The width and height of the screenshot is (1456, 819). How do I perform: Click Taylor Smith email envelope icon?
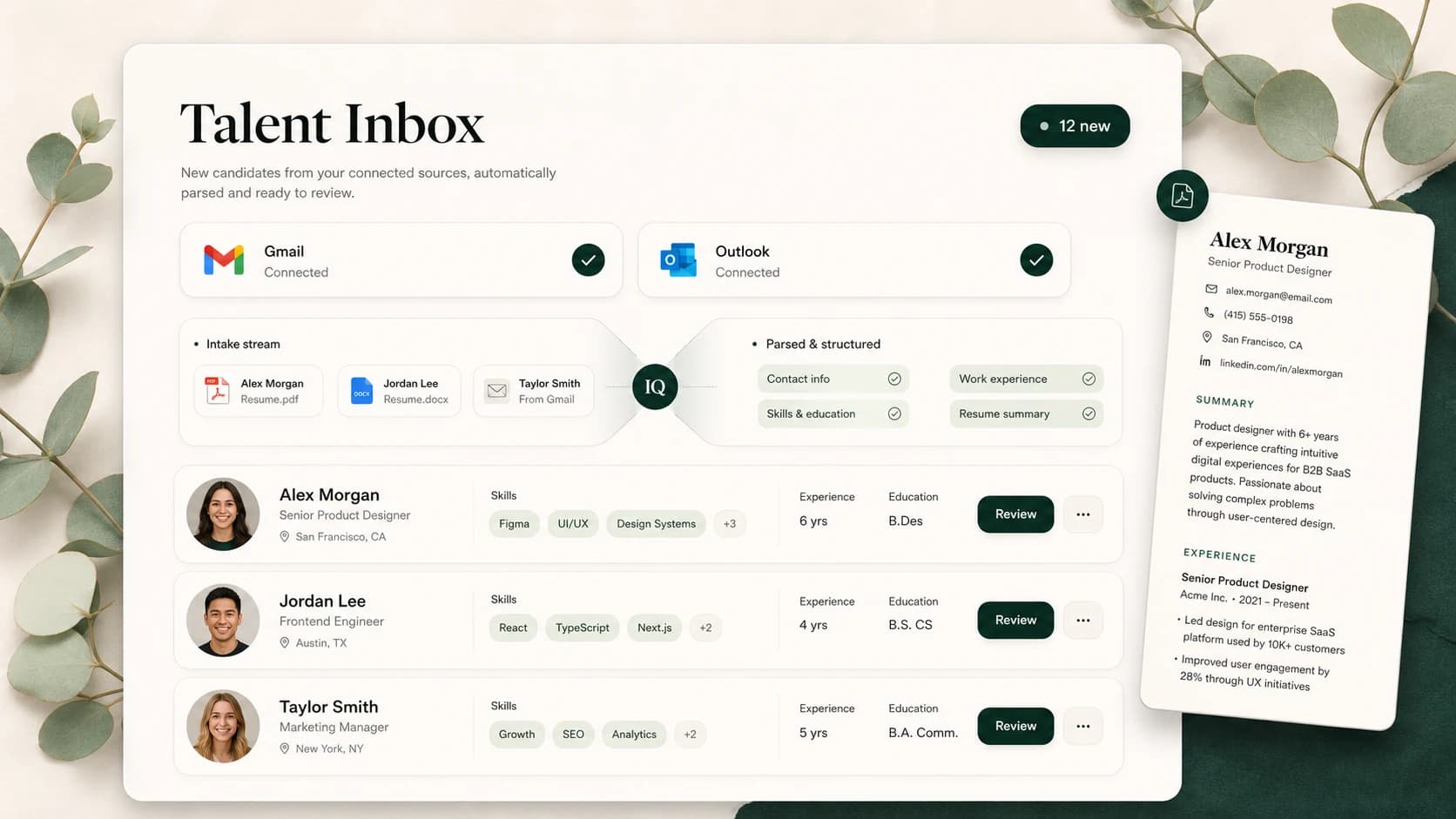pyautogui.click(x=497, y=392)
